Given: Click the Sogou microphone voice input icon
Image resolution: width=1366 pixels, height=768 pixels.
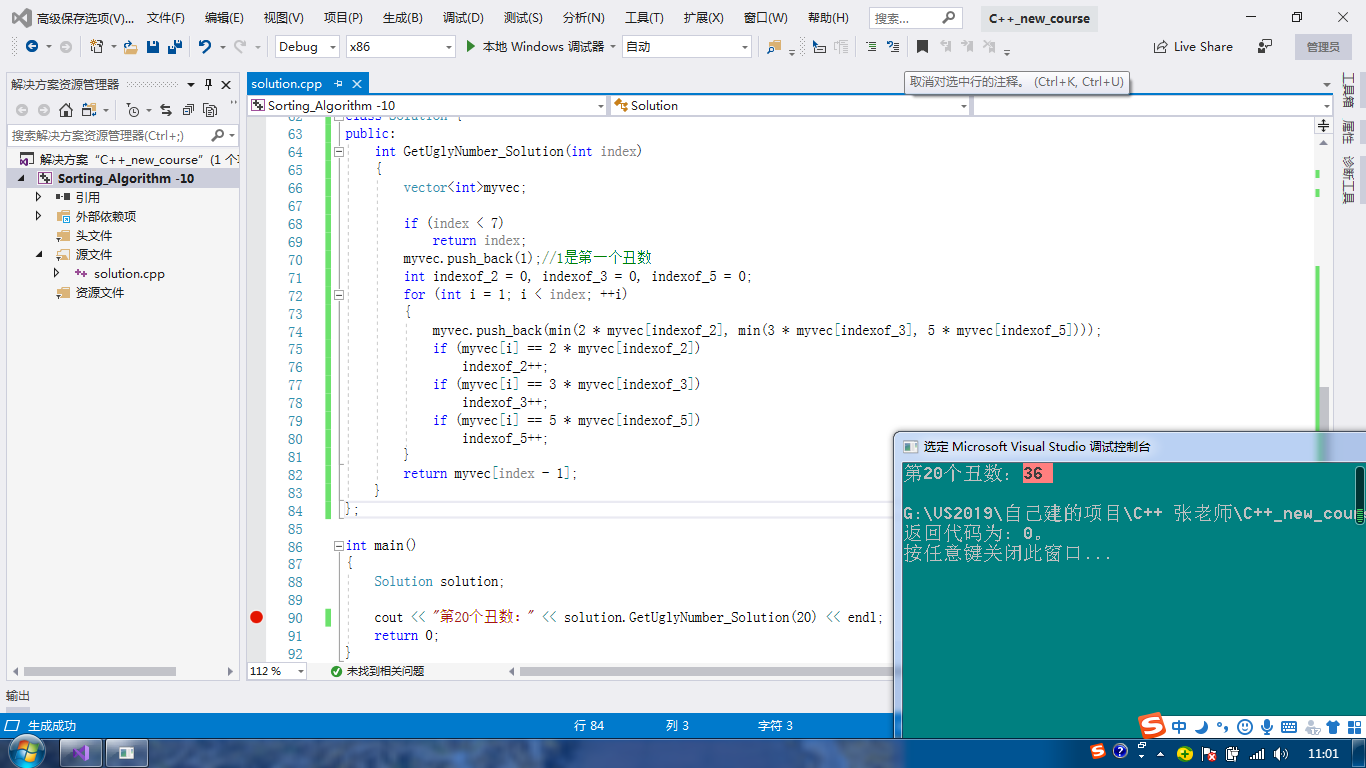Looking at the screenshot, I should 1267,727.
